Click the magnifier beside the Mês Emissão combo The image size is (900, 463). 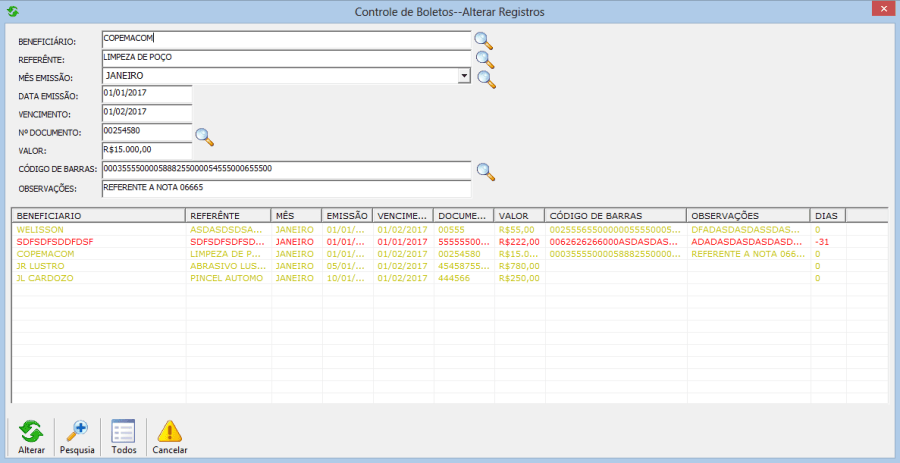[487, 79]
